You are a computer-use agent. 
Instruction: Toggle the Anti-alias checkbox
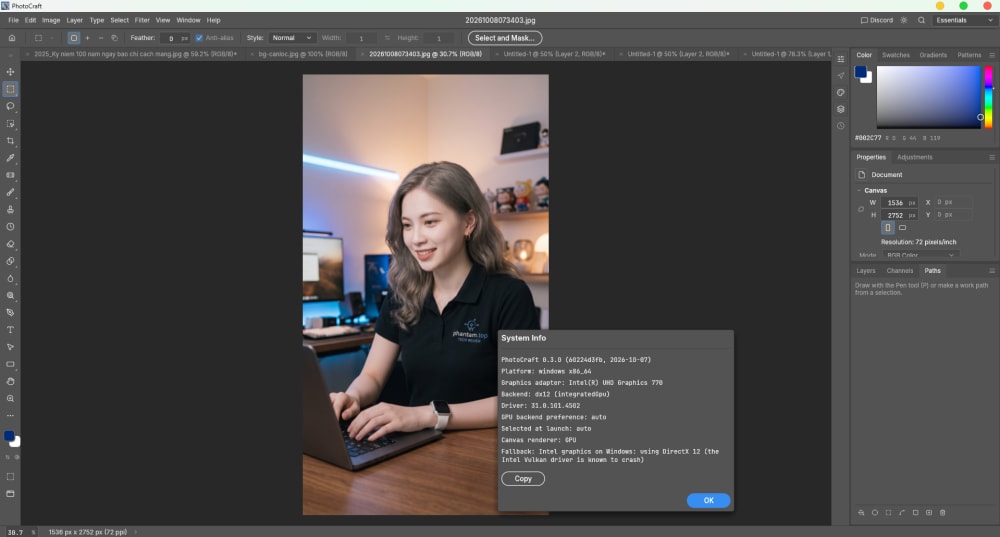tap(199, 38)
